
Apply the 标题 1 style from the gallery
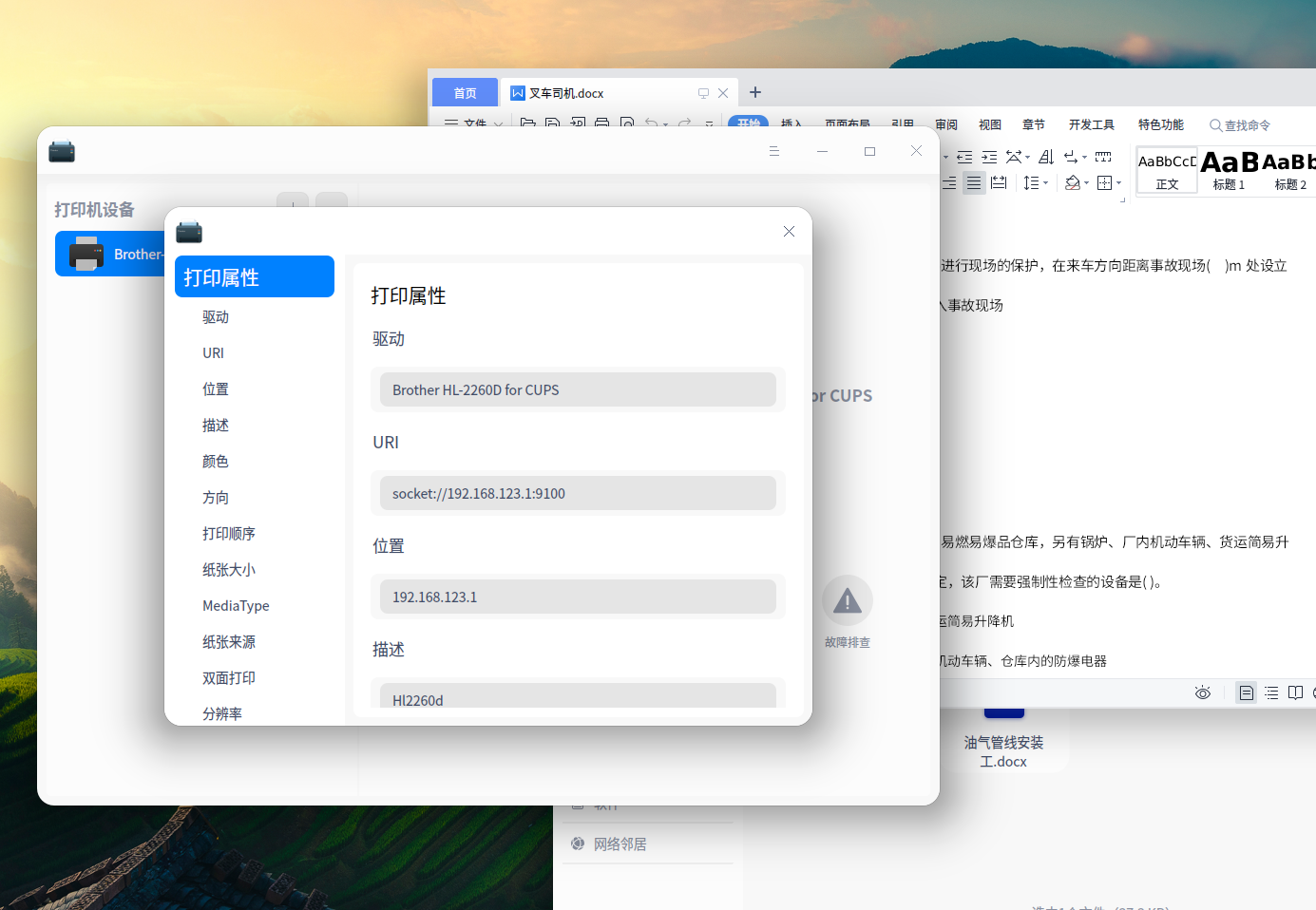[1228, 170]
